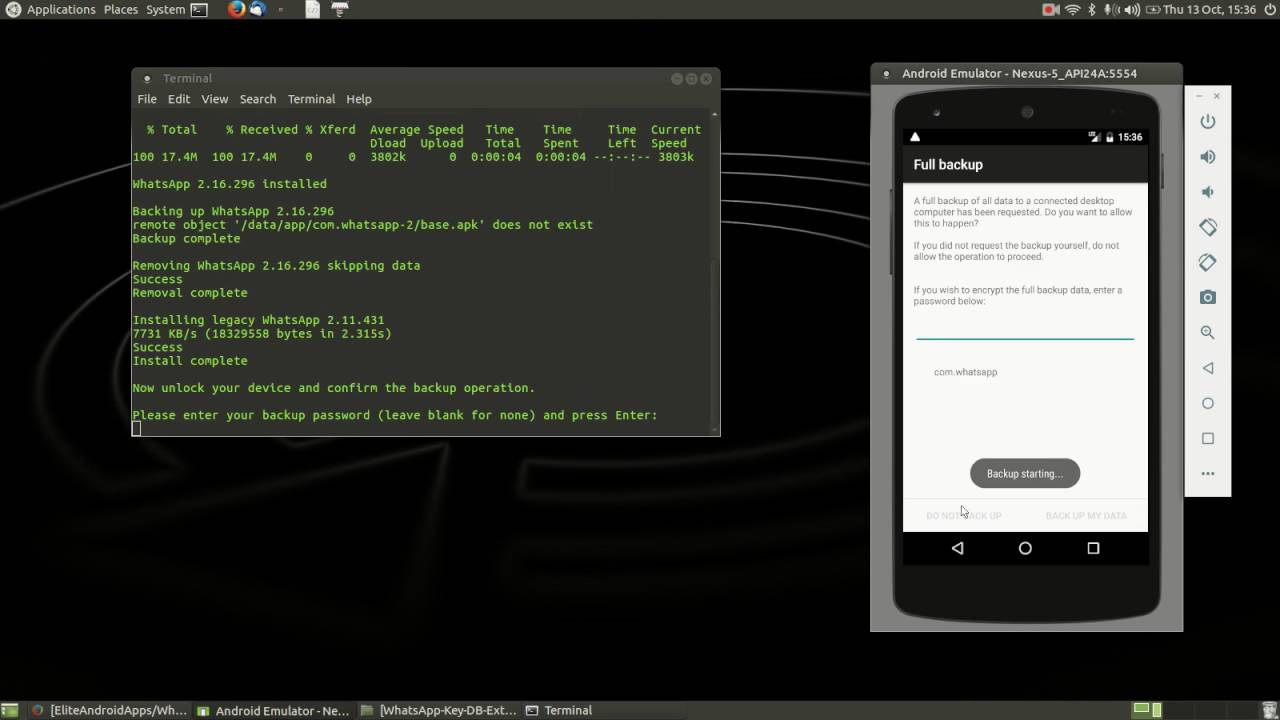1280x720 pixels.
Task: Launch Thunderbird from the top panel
Action: point(258,9)
